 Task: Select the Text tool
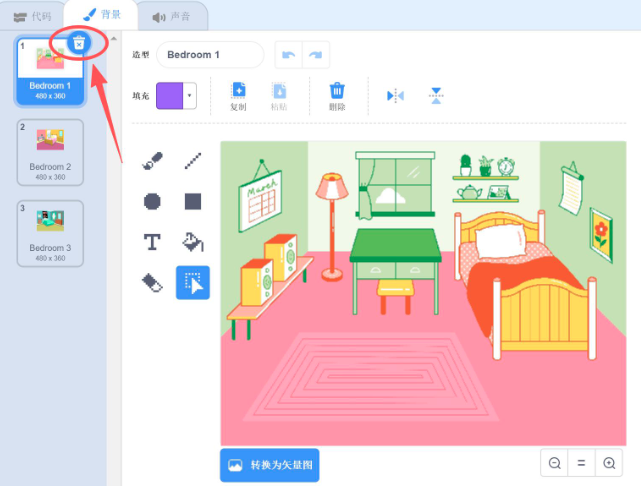coord(152,242)
